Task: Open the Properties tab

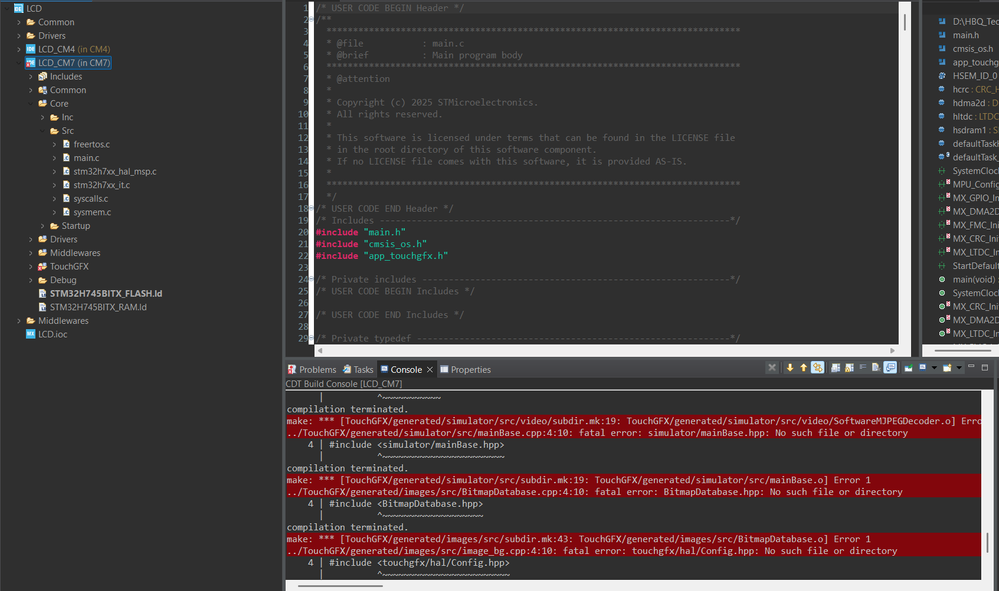Action: coord(466,369)
